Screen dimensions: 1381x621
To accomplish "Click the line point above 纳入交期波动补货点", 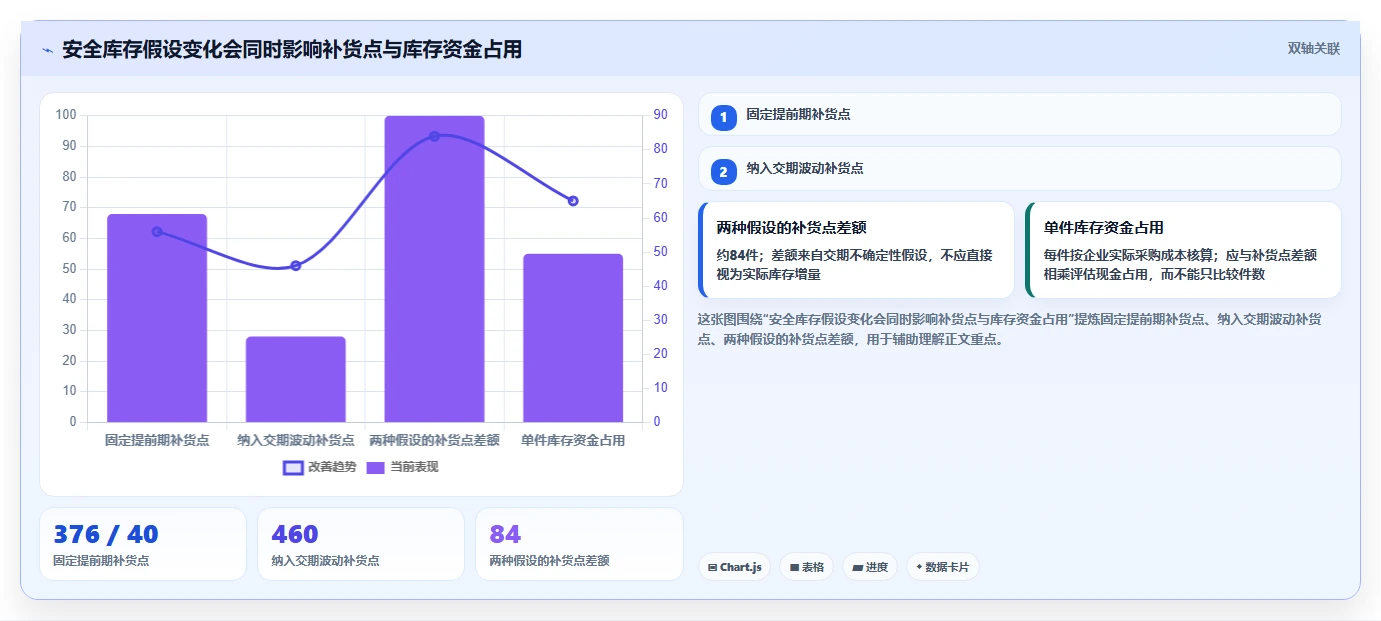I will click(x=296, y=266).
